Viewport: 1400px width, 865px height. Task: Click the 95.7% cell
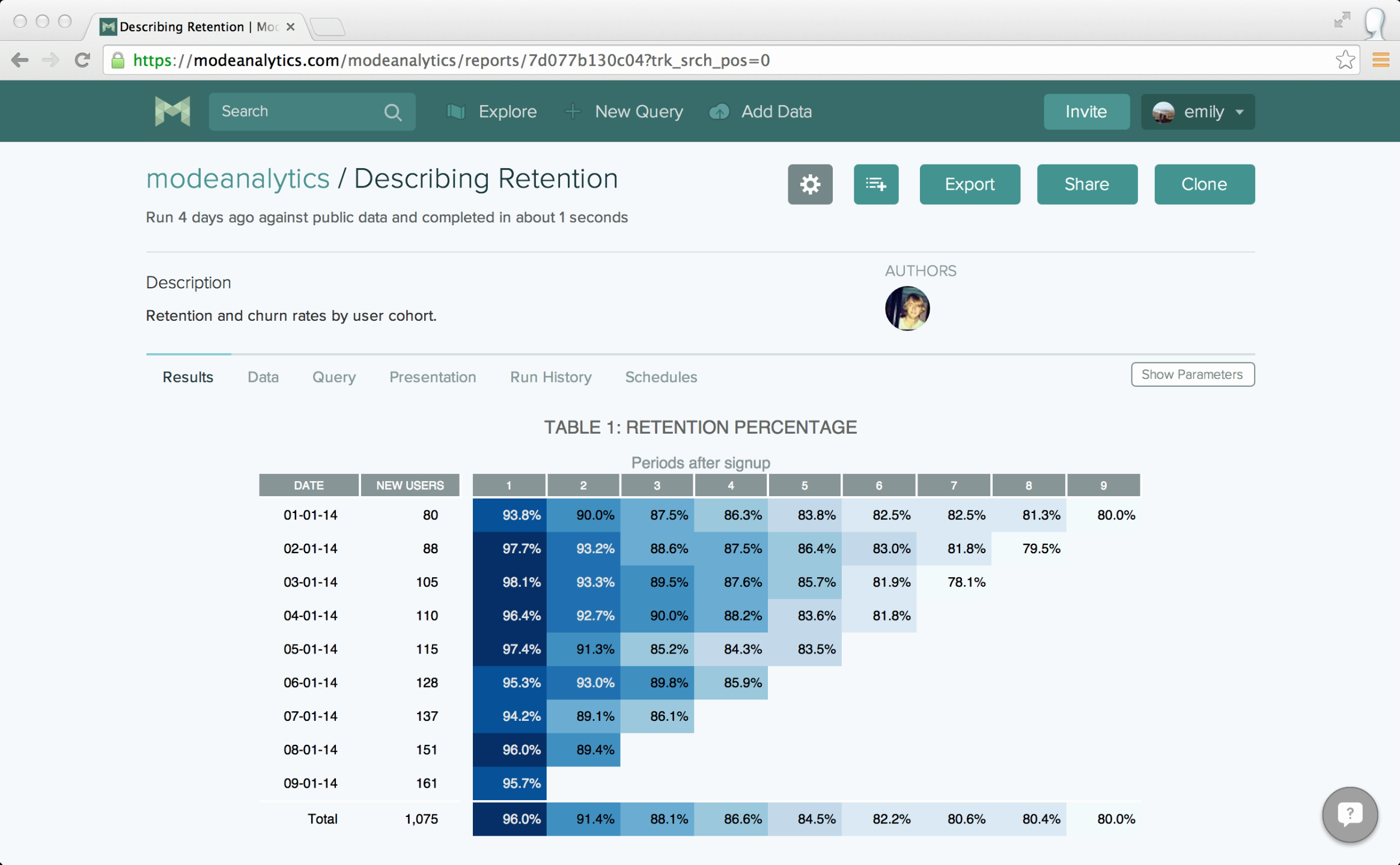click(510, 783)
